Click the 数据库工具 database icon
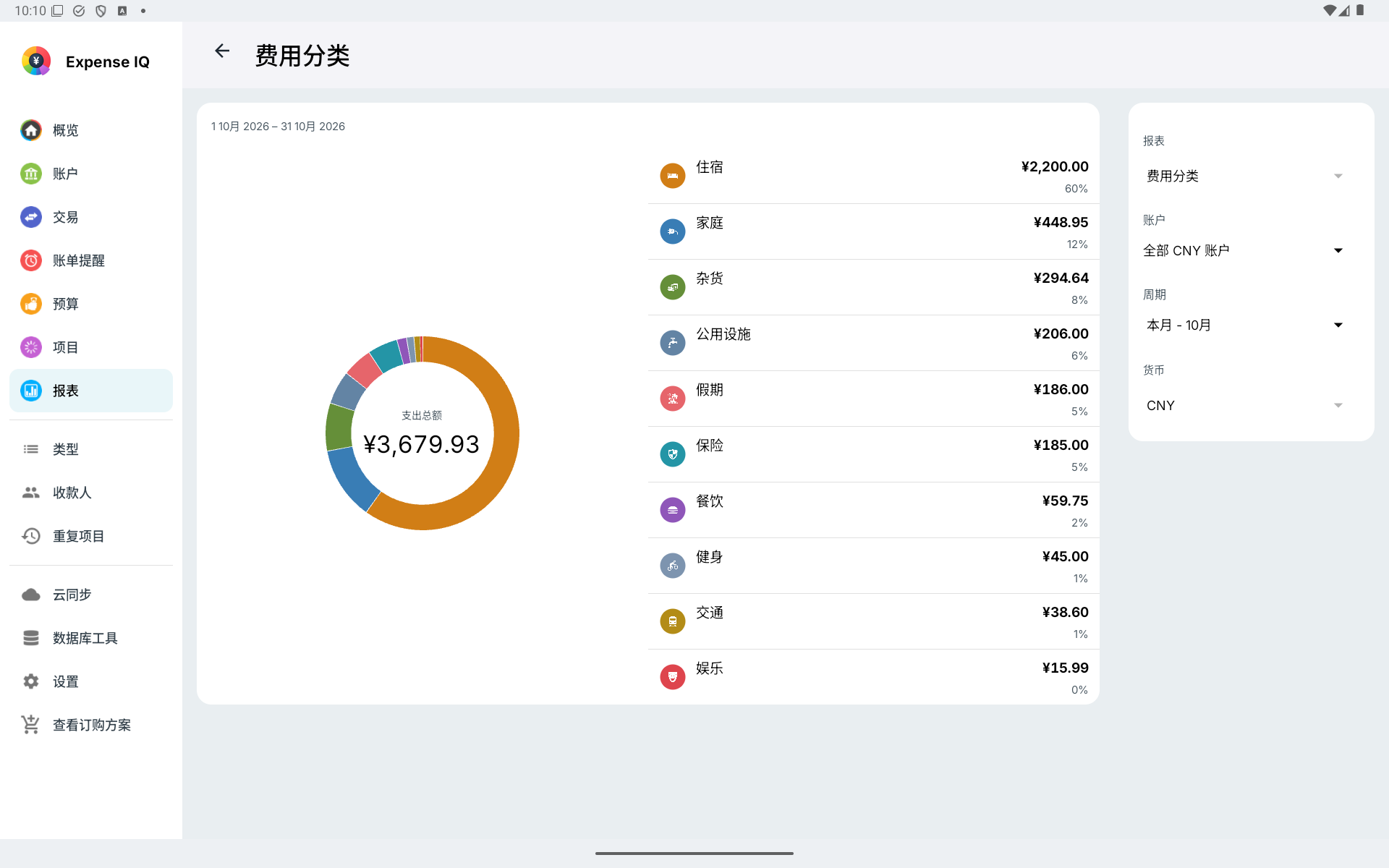 coord(31,638)
